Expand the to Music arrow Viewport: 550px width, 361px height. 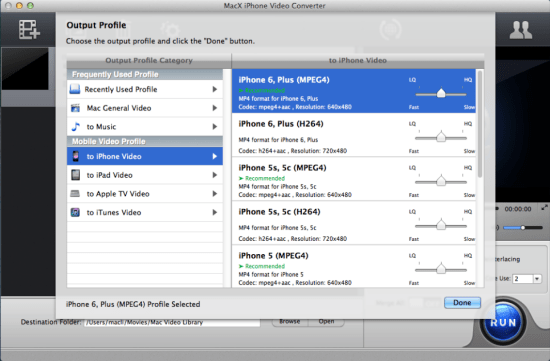[x=215, y=126]
